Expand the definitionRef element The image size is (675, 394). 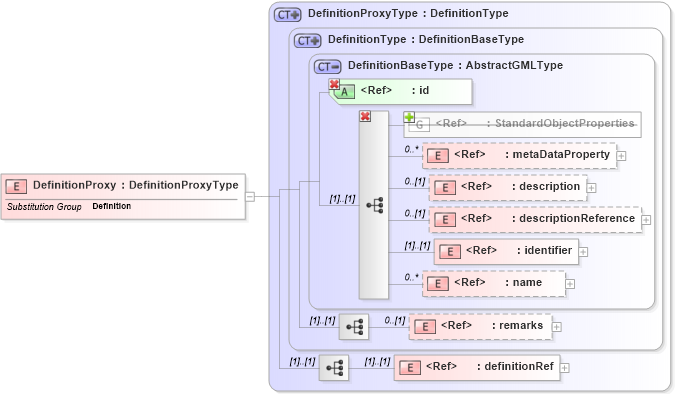tap(565, 368)
